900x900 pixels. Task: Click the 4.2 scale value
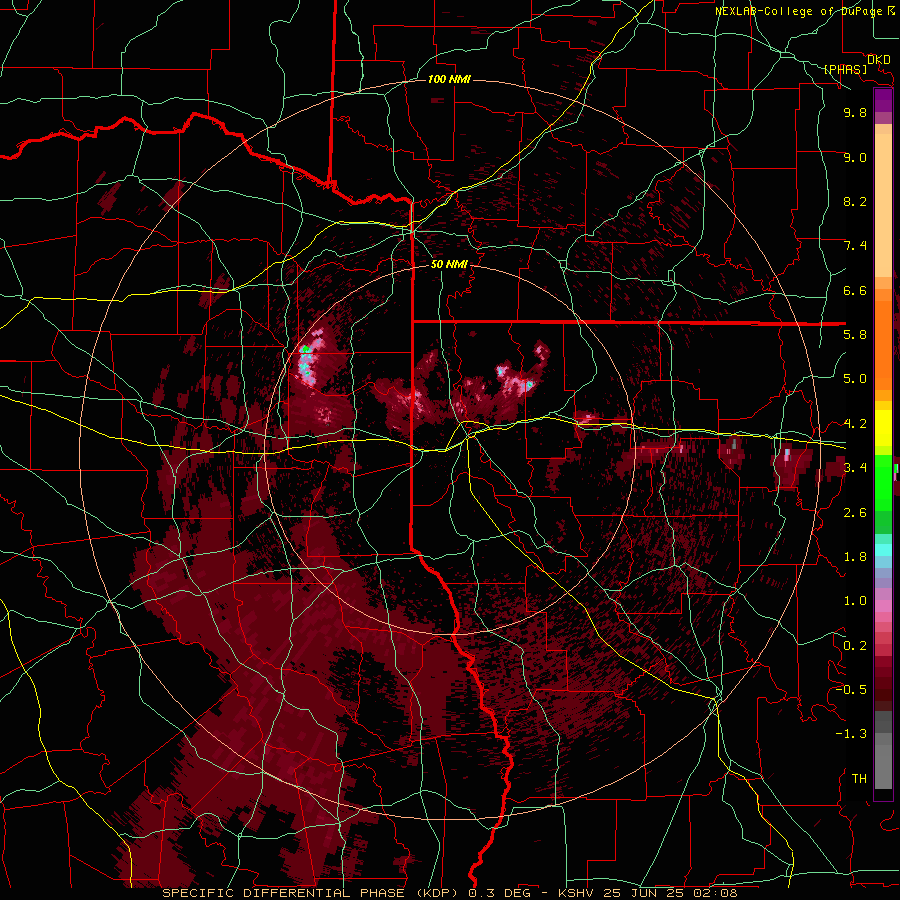click(x=855, y=424)
